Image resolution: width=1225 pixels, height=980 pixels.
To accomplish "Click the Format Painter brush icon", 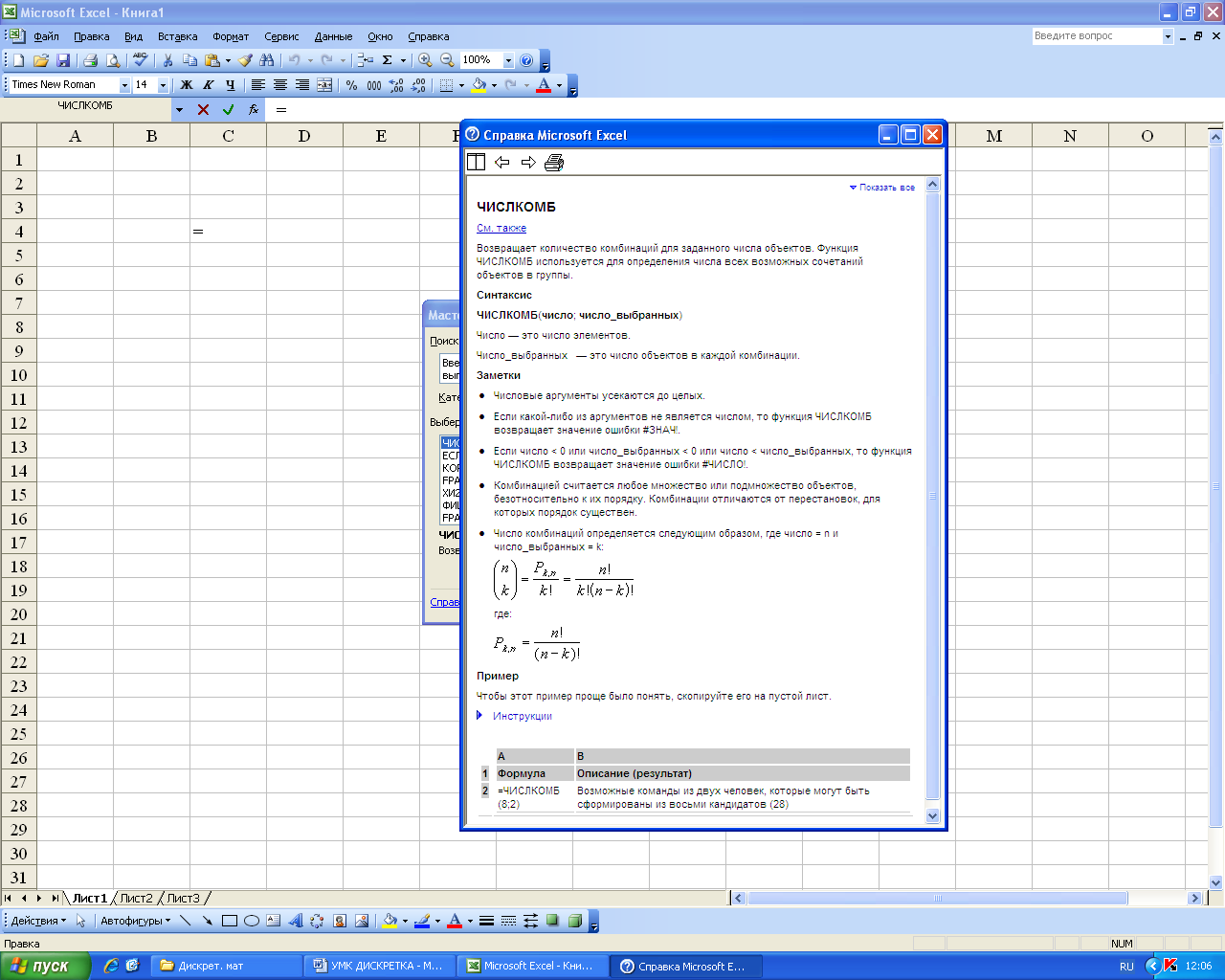I will [x=245, y=60].
